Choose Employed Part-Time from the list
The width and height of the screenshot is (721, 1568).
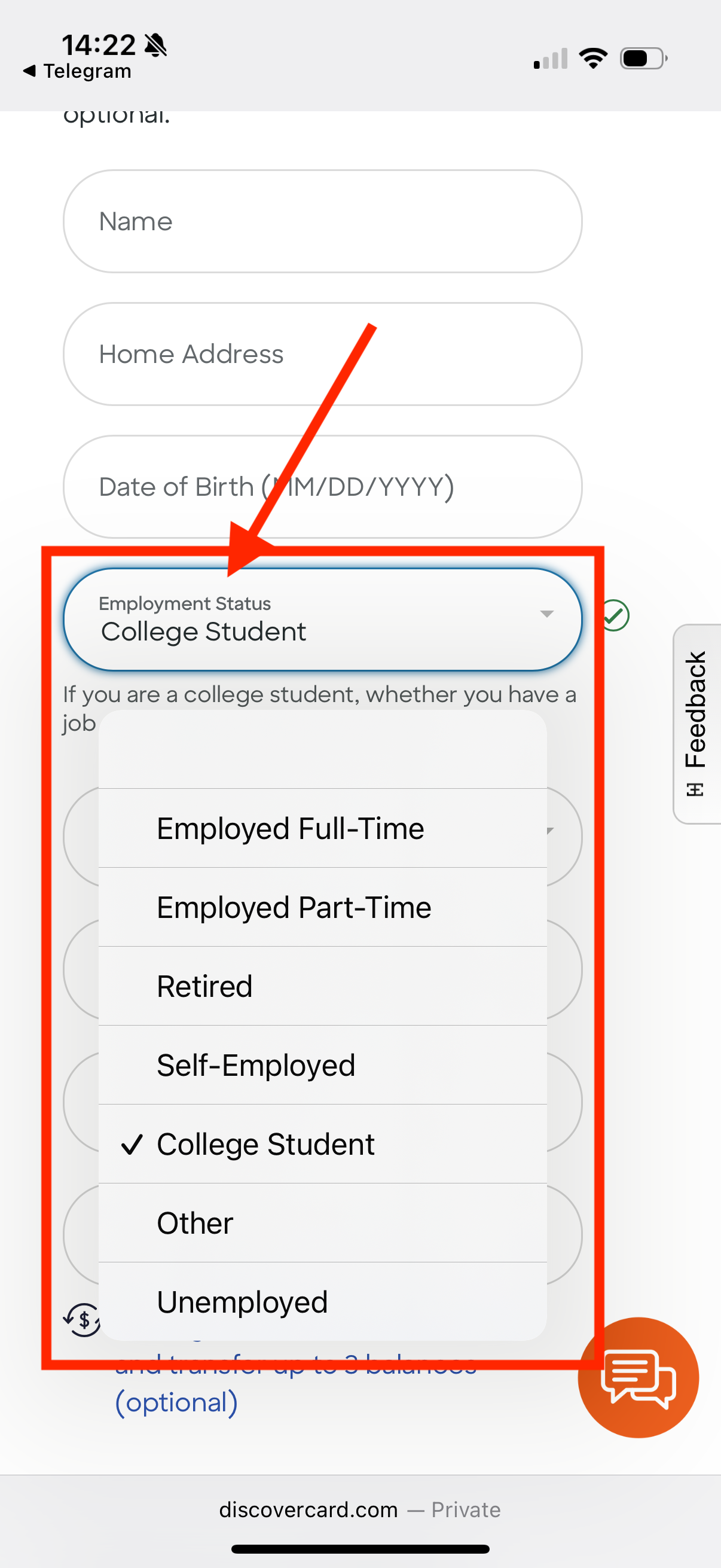coord(322,907)
